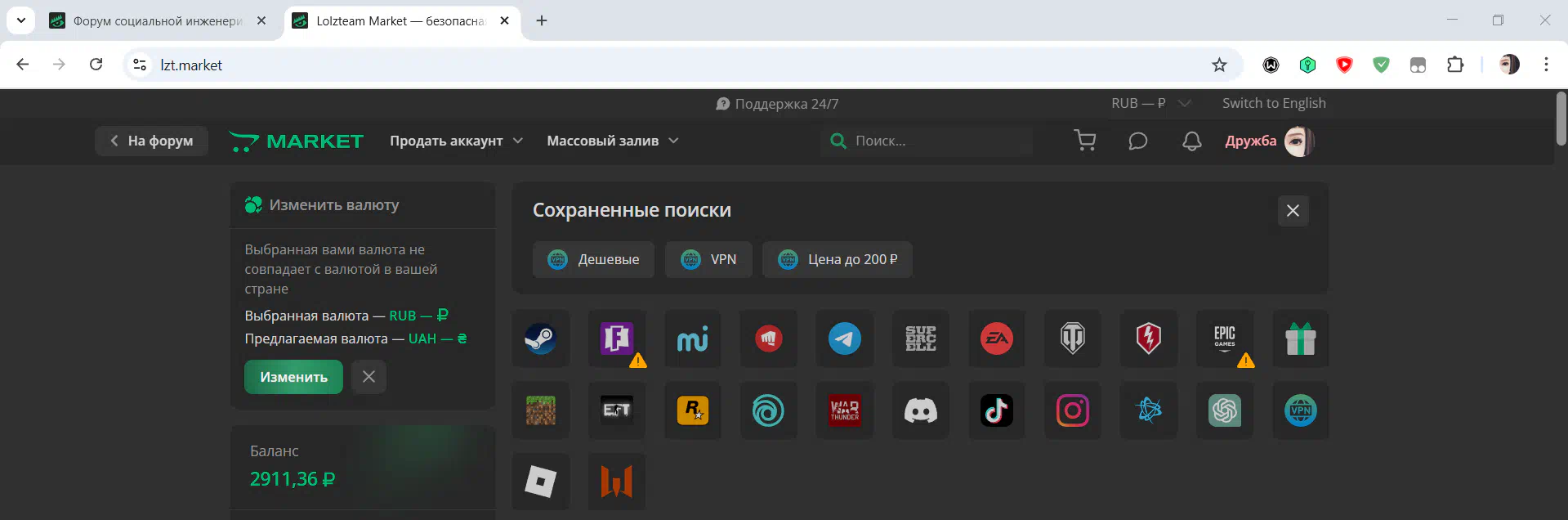The width and height of the screenshot is (1568, 520).
Task: Go to the forum via На форум
Action: (x=151, y=141)
